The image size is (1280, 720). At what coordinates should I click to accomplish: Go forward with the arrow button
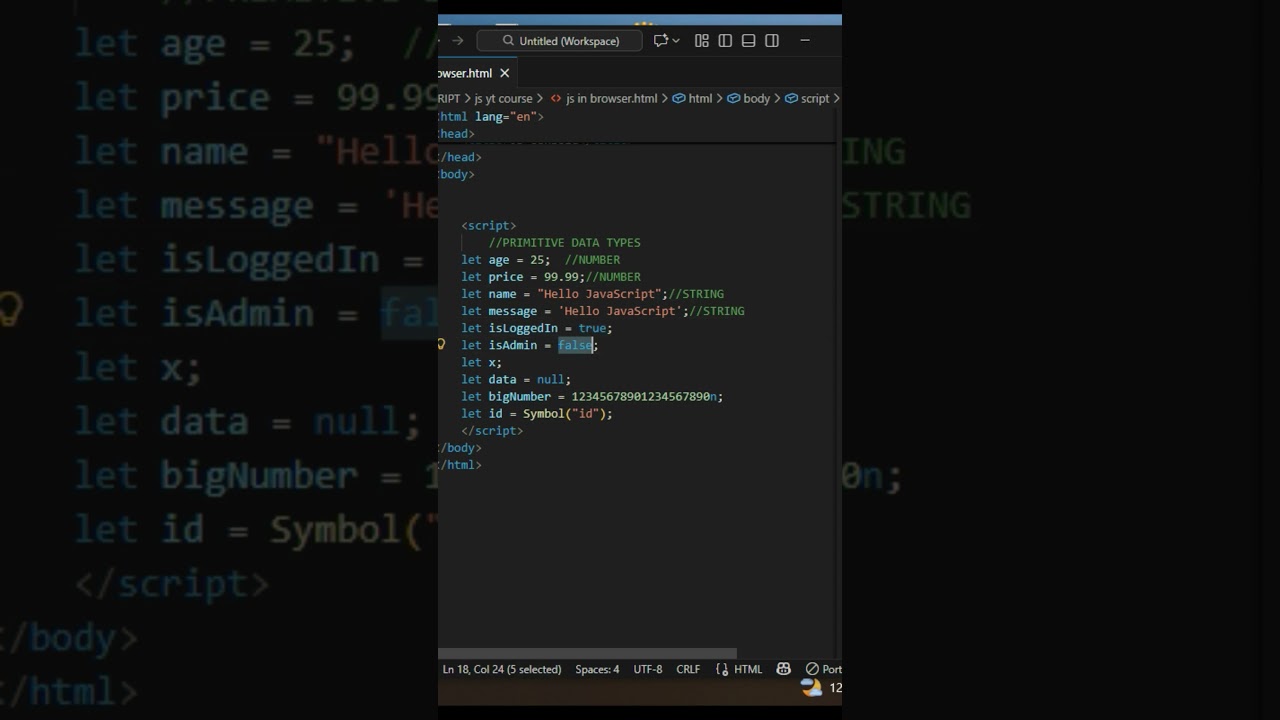[x=457, y=41]
